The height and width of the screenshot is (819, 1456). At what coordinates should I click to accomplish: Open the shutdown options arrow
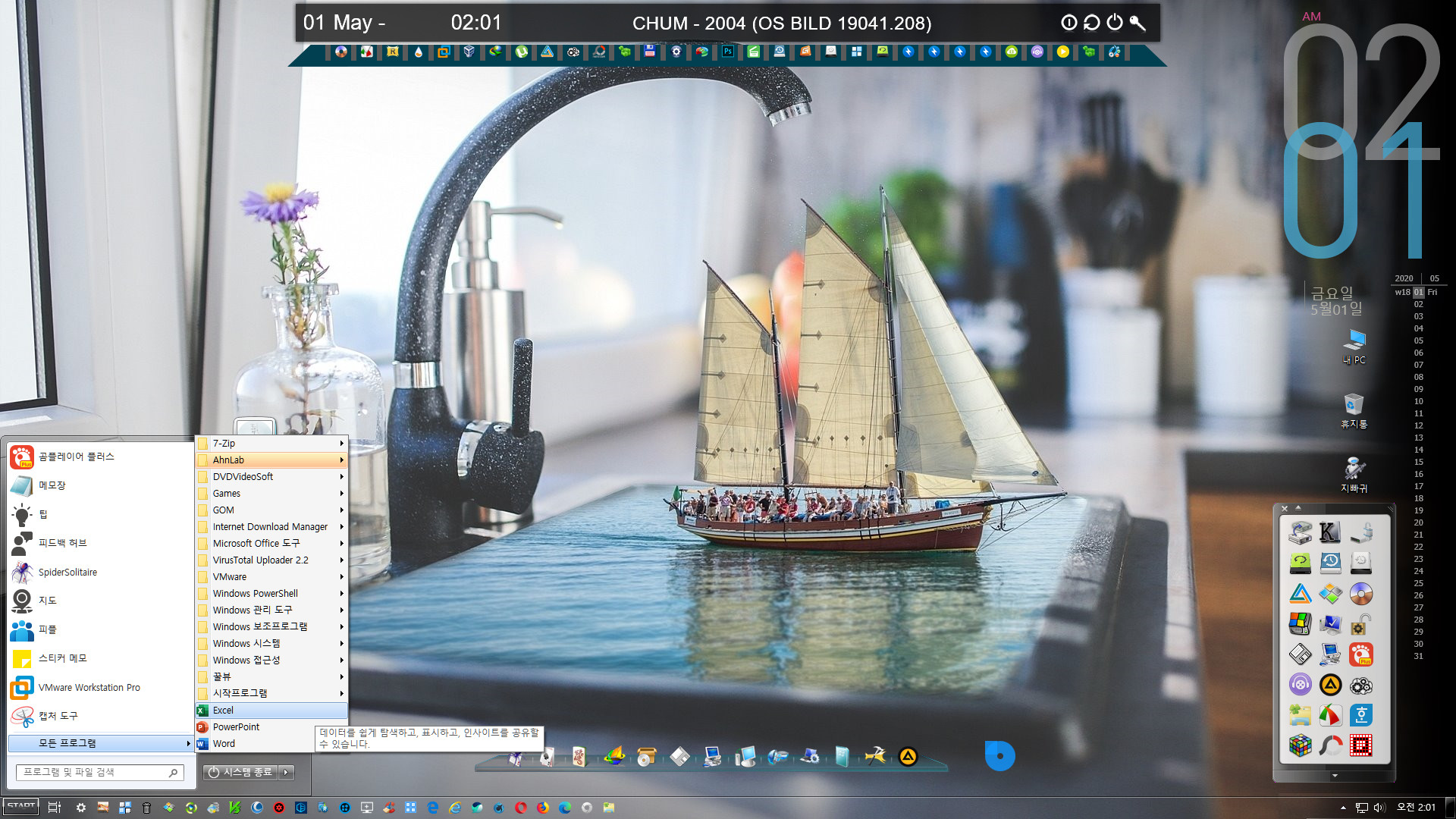pyautogui.click(x=286, y=772)
